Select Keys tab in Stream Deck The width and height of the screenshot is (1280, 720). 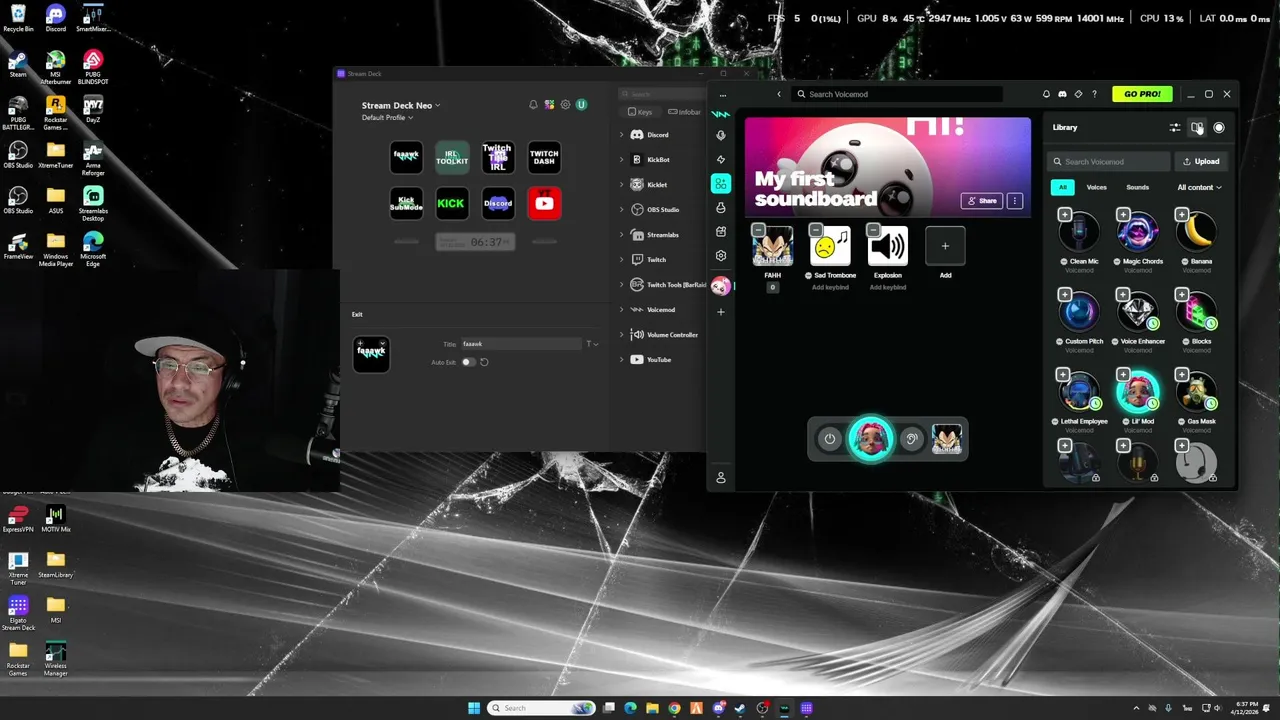pos(640,112)
